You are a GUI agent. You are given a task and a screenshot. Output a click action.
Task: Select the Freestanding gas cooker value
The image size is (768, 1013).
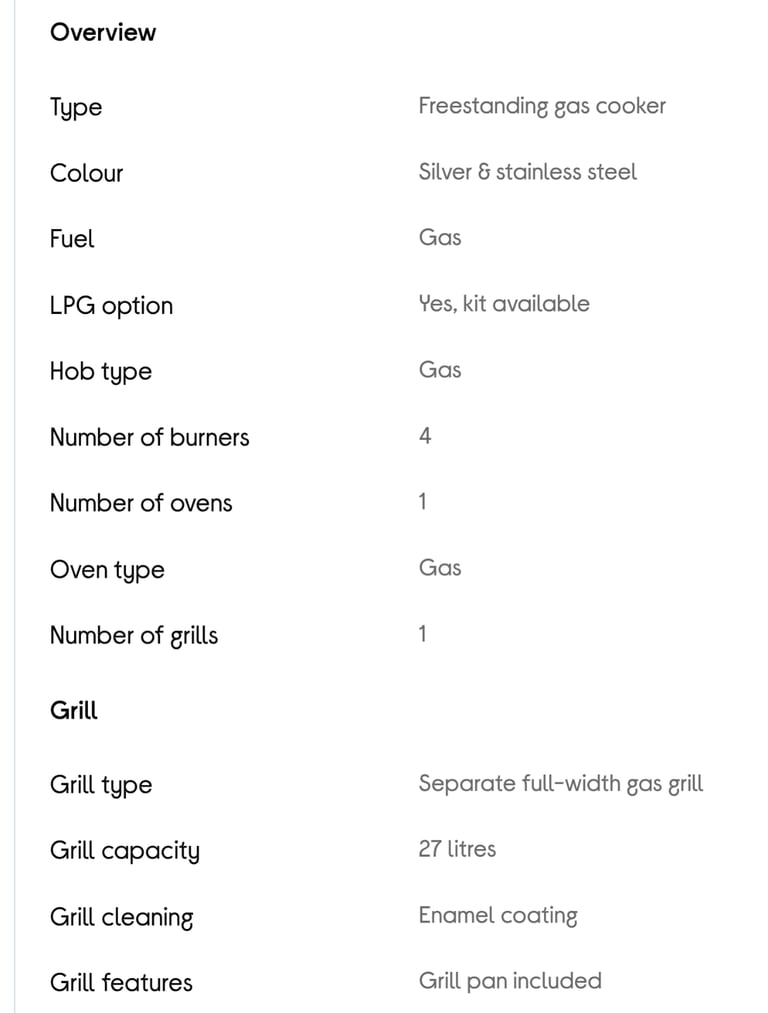click(x=542, y=107)
